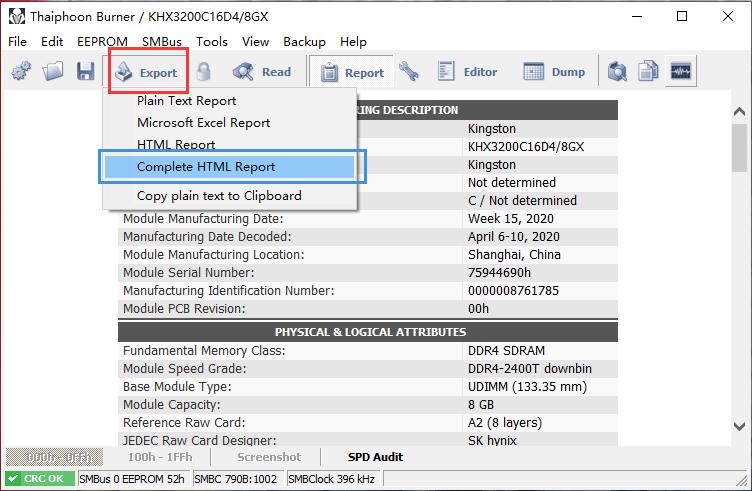Click the floppy disk save icon
752x491 pixels.
pos(85,72)
